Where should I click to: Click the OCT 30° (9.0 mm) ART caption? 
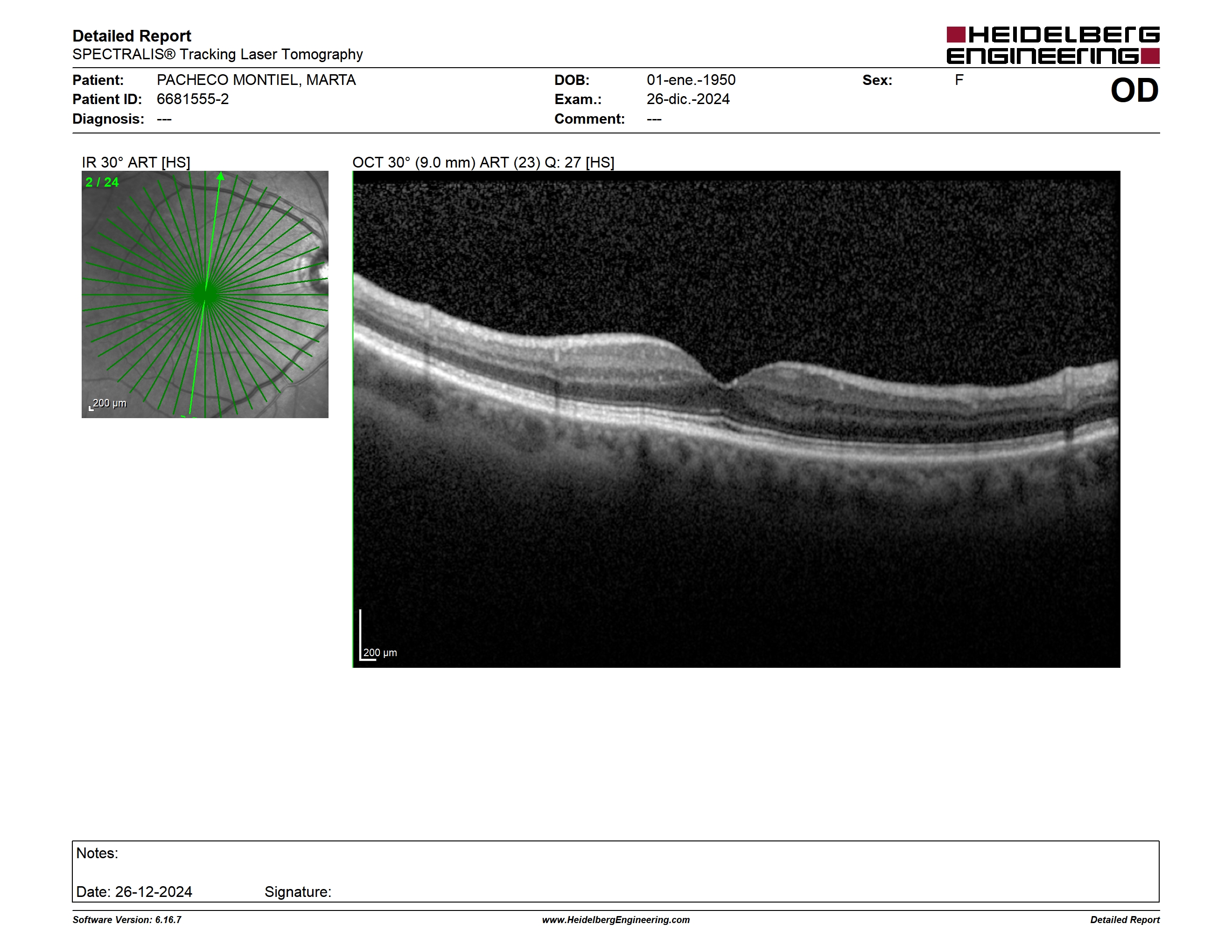tap(483, 162)
